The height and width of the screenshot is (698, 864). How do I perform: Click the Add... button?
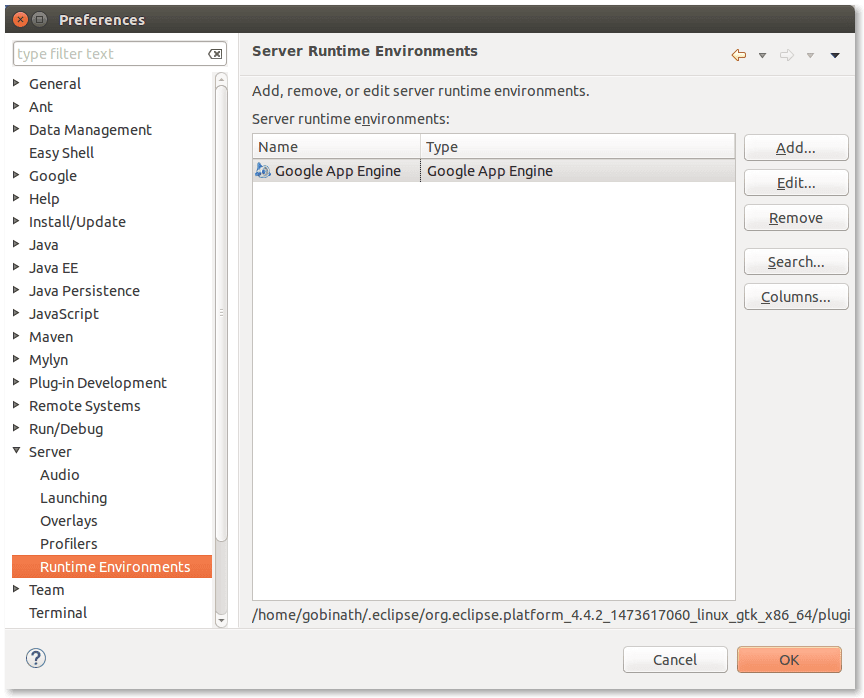coord(796,148)
